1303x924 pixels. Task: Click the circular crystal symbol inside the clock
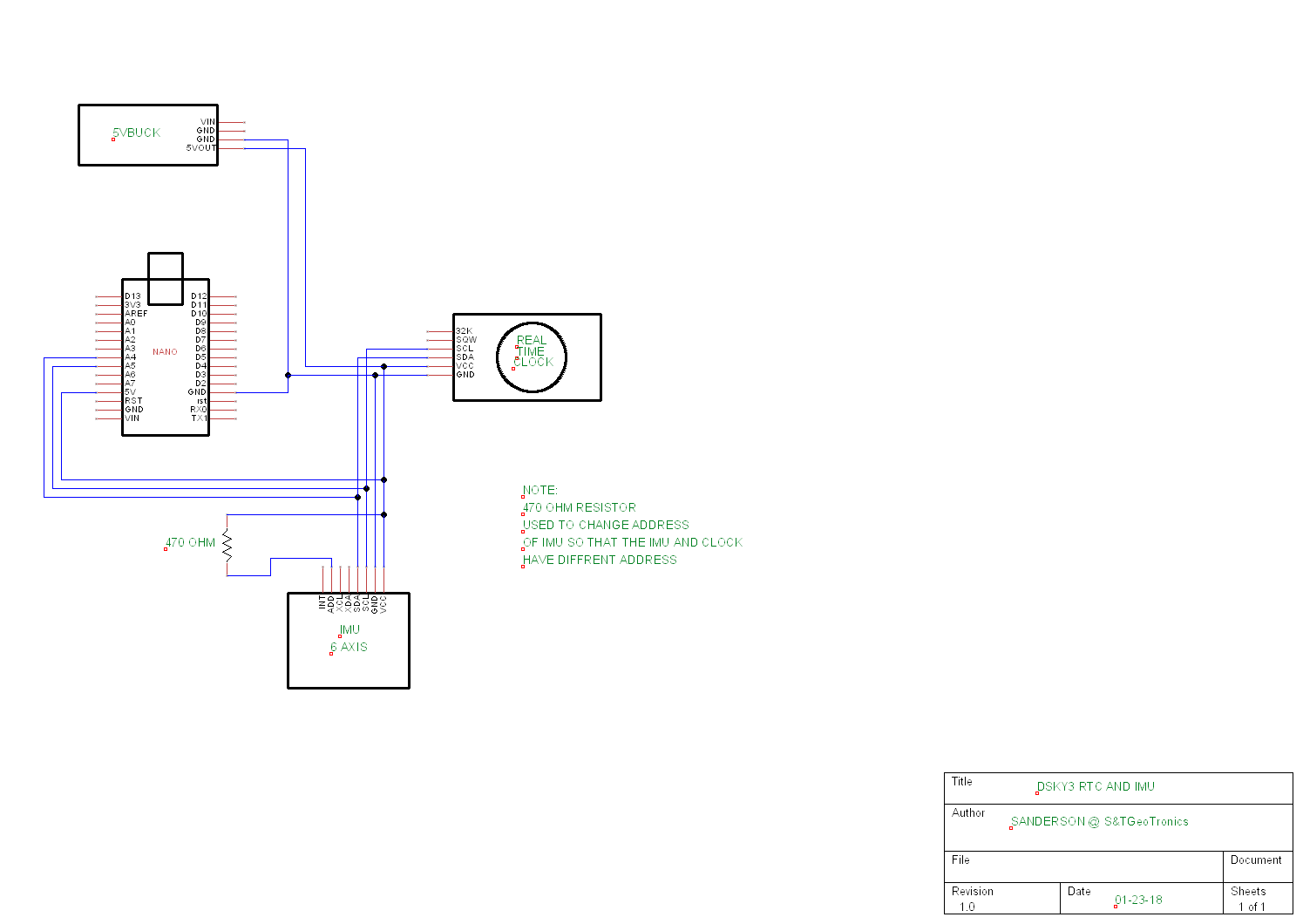coord(532,356)
